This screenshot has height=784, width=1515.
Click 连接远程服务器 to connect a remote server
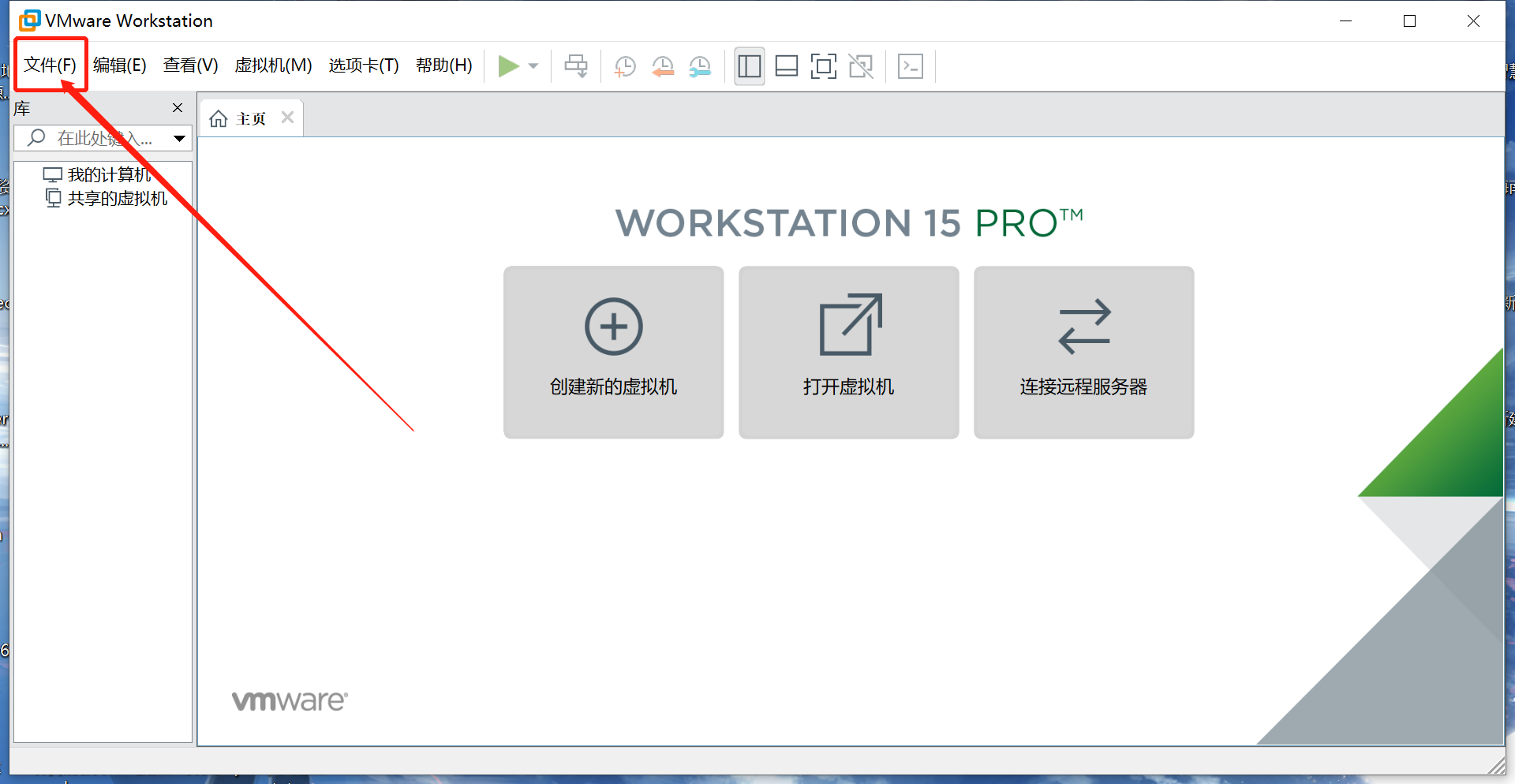click(1083, 353)
